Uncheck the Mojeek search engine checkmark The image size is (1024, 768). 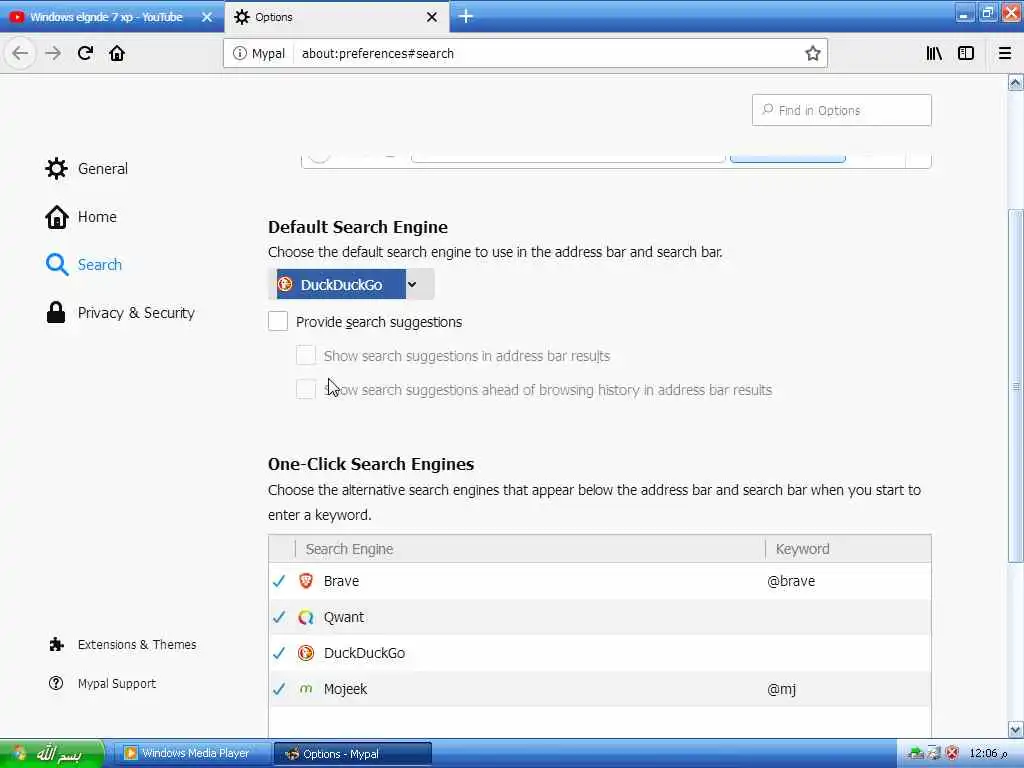279,688
